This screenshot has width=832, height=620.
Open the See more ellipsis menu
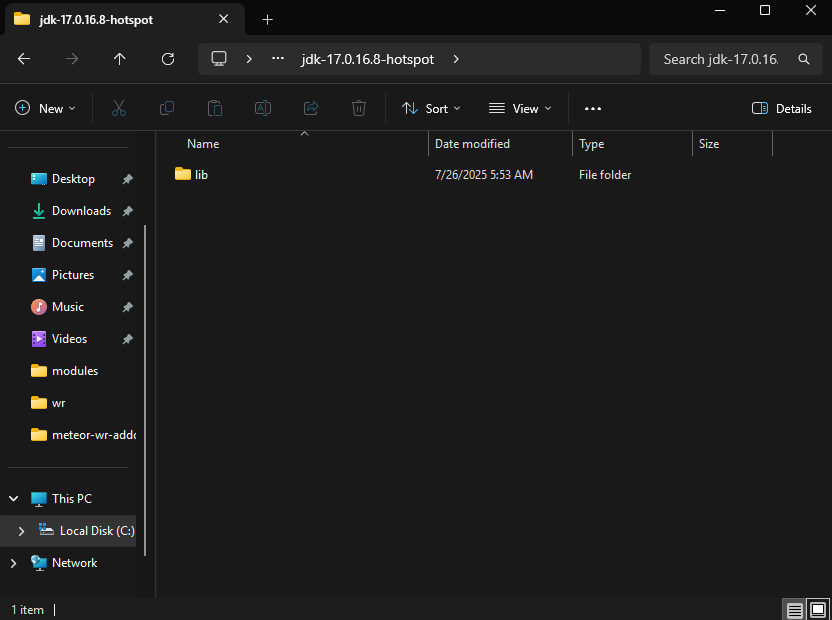593,108
